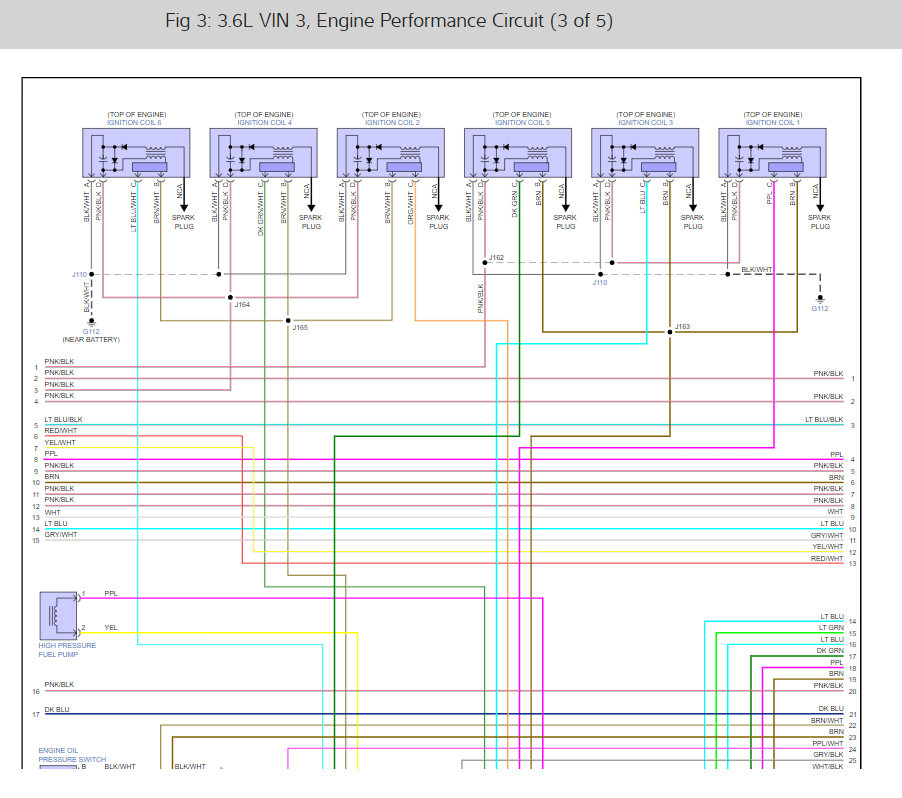Click the 'J165' splice label
The width and height of the screenshot is (902, 798).
(x=300, y=327)
